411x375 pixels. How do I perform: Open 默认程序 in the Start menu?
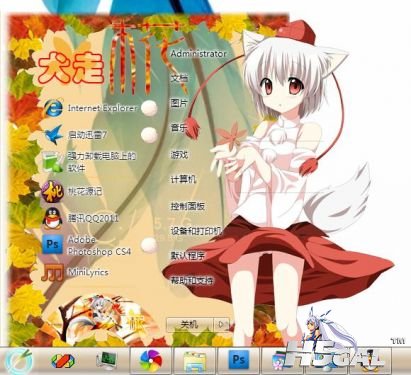[188, 256]
